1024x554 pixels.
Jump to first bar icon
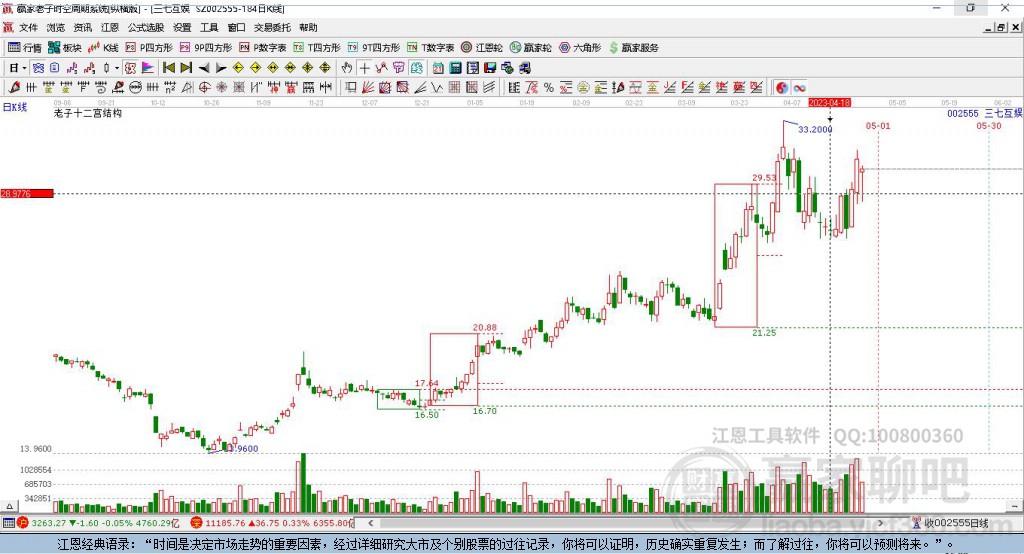pos(168,68)
